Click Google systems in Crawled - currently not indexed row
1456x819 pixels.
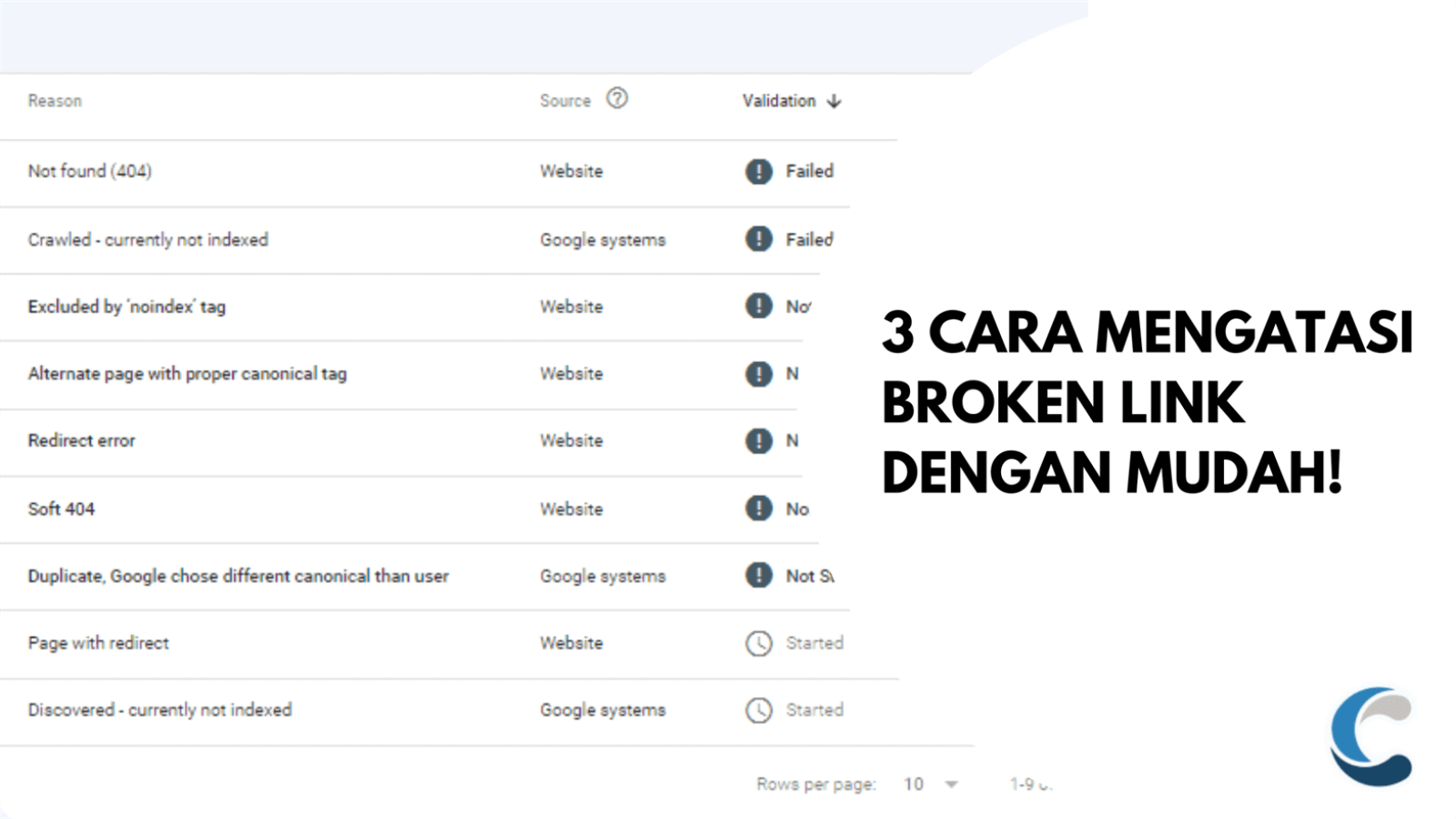pyautogui.click(x=602, y=240)
